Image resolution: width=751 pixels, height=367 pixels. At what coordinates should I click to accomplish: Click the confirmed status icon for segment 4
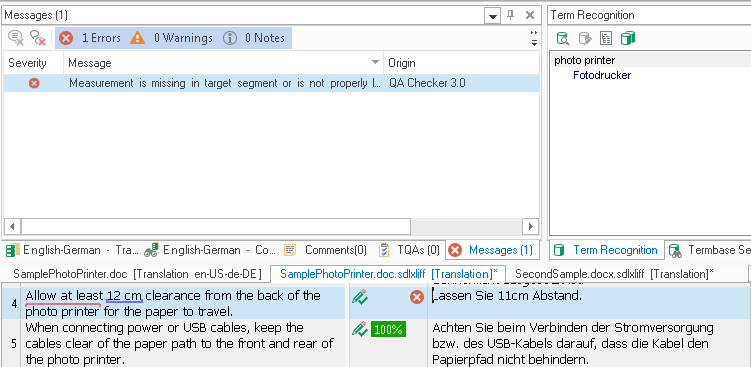tap(360, 297)
